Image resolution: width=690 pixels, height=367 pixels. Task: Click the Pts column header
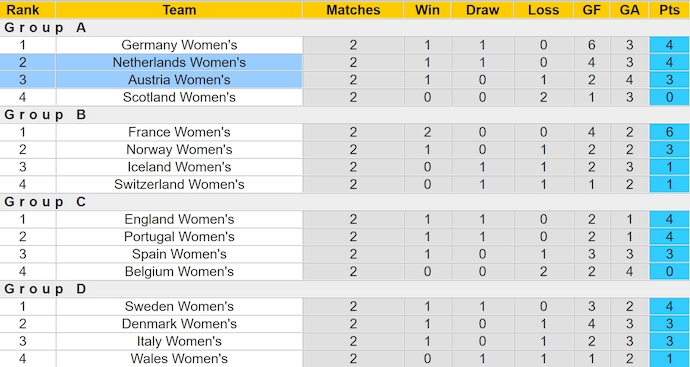click(x=669, y=10)
